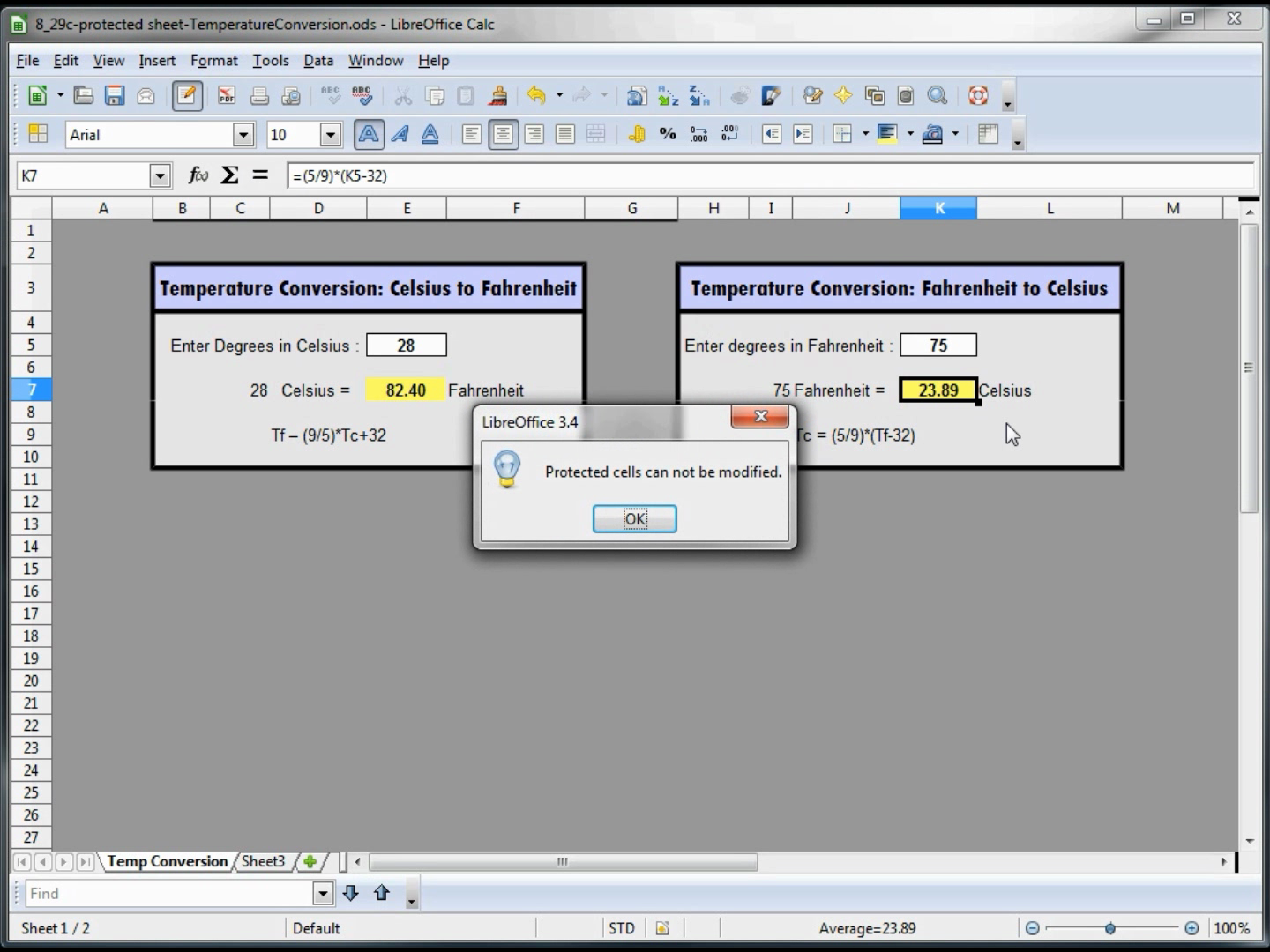
Task: Sort ascending with the A-Z icon
Action: click(669, 96)
